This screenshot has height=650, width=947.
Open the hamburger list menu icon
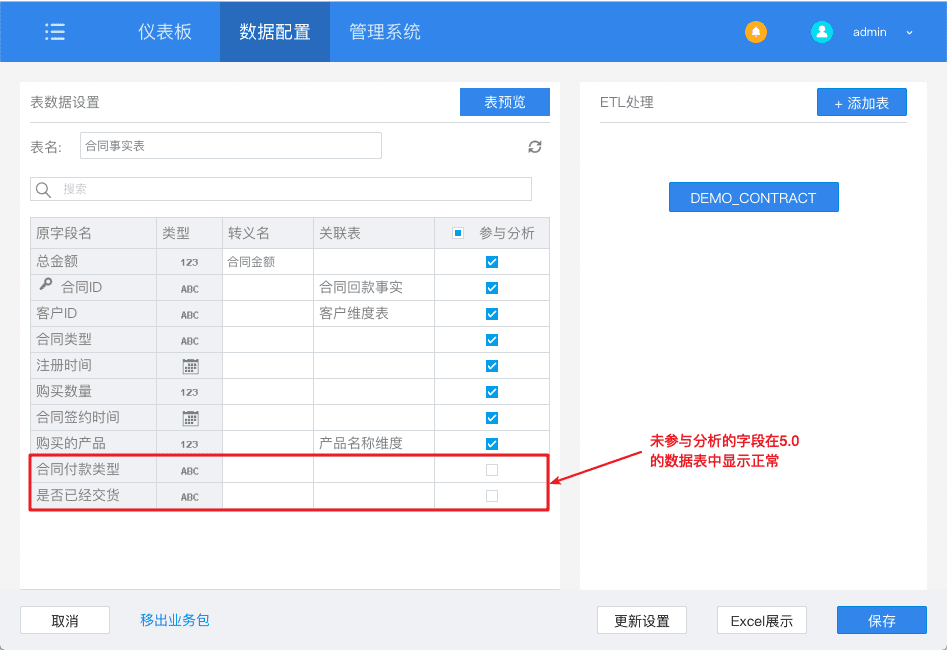[x=55, y=31]
